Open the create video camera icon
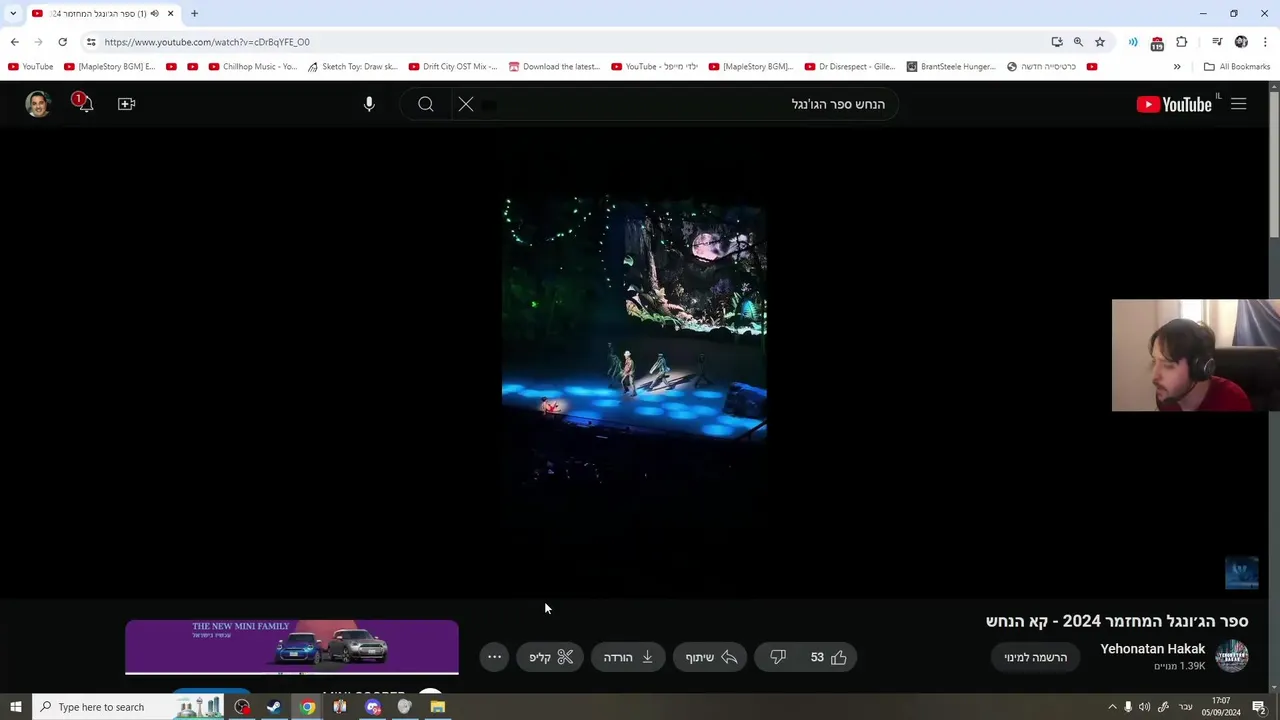The width and height of the screenshot is (1280, 720). pos(126,104)
